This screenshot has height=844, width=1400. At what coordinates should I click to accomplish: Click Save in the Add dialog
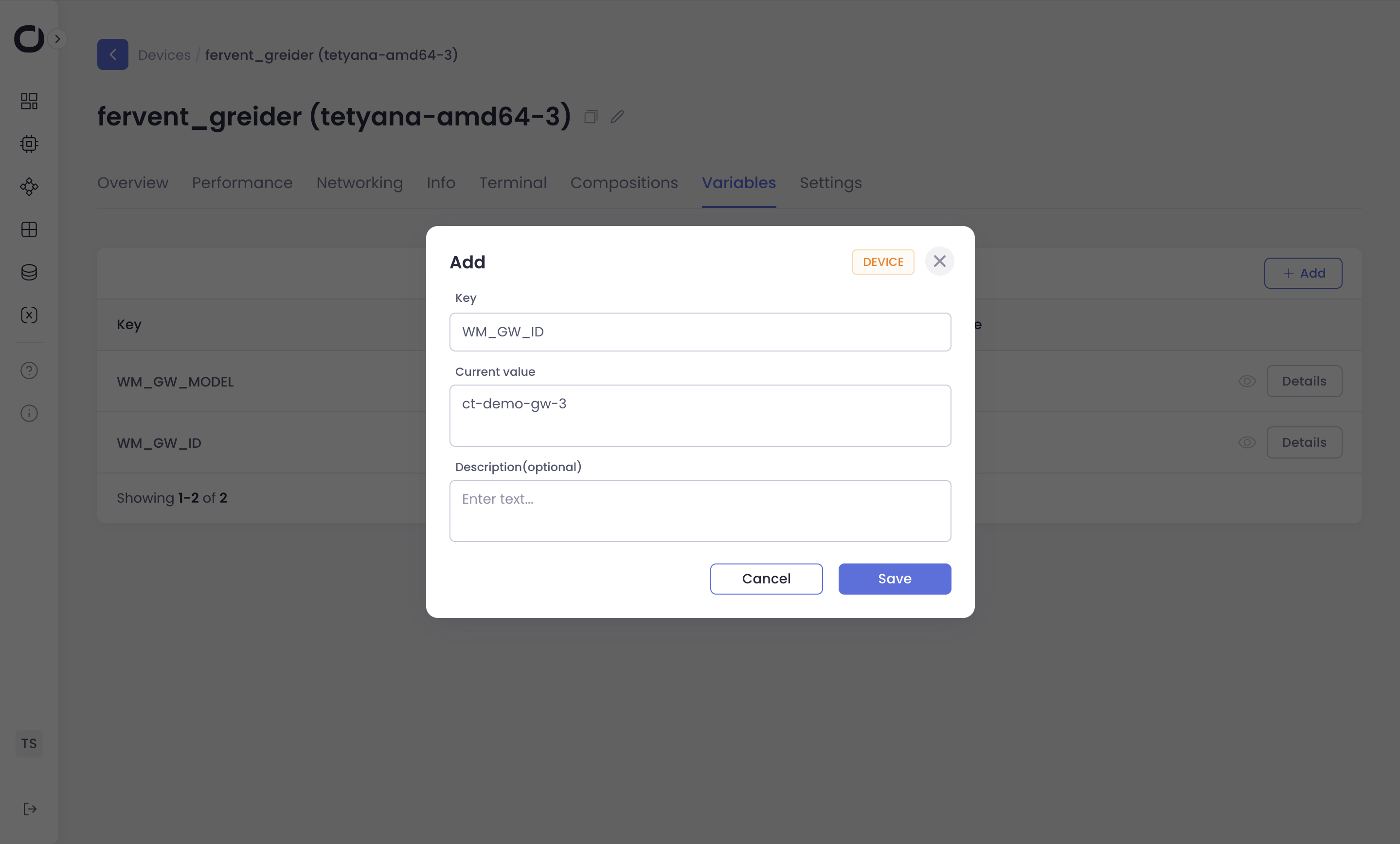pos(894,579)
